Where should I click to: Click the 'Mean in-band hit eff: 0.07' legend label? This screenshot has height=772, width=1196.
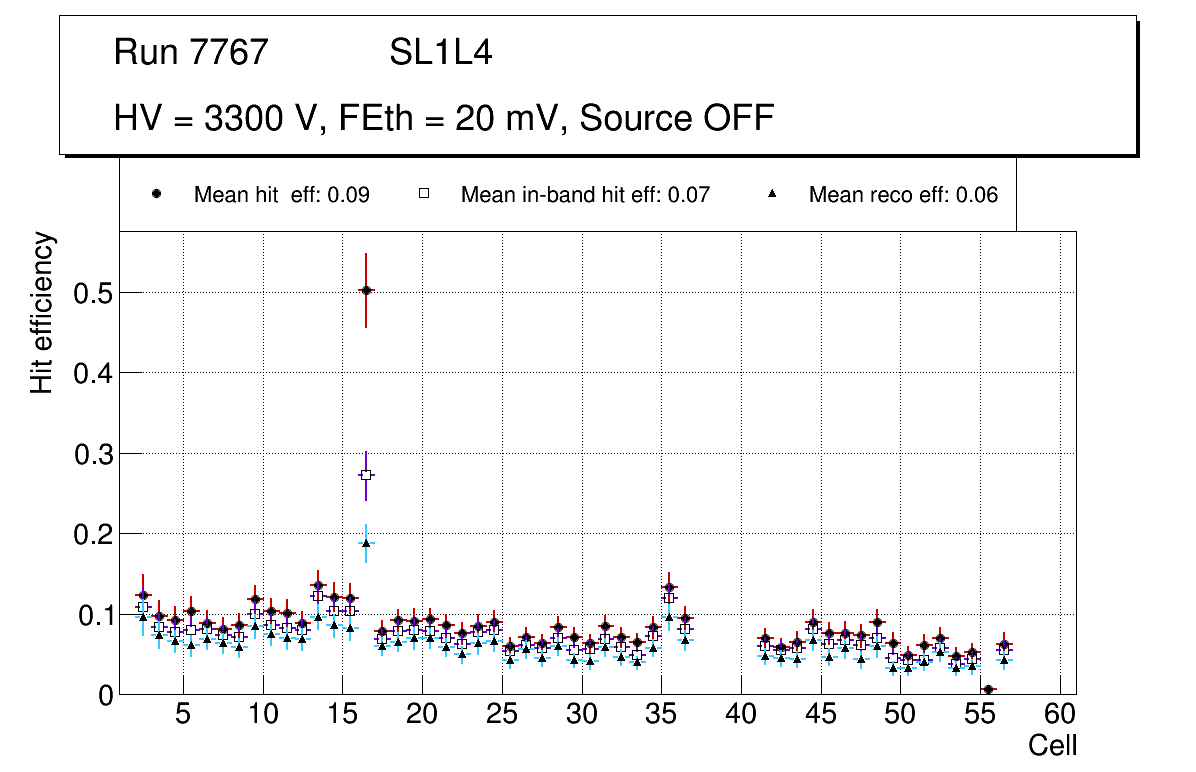pos(585,195)
